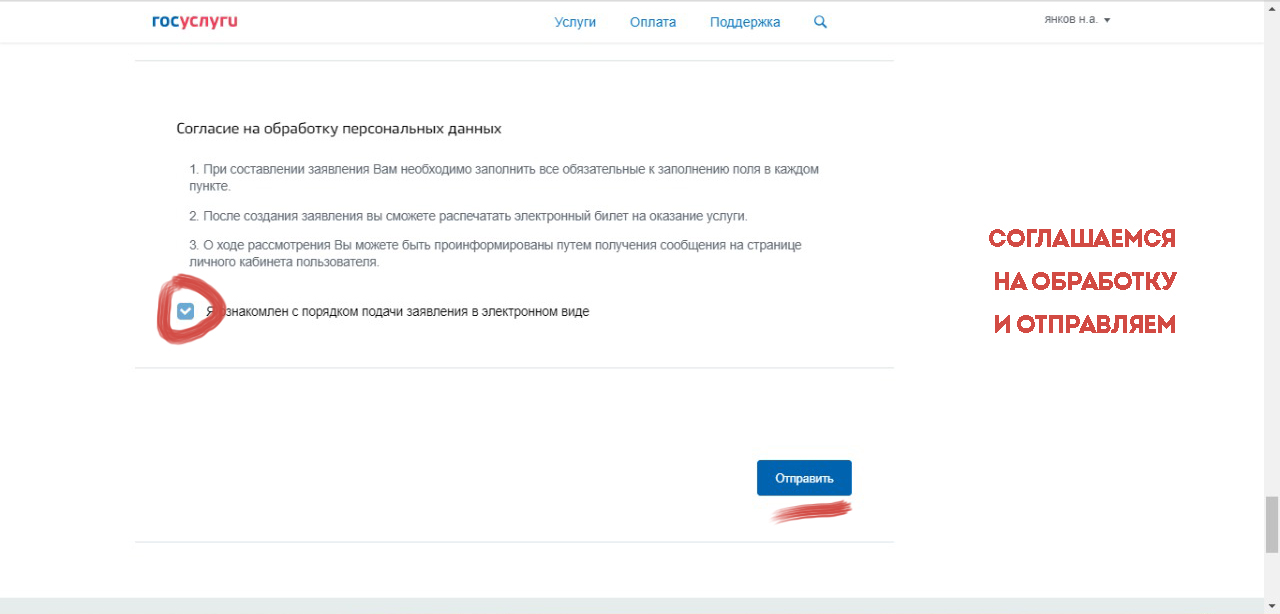
Task: Click the Госуслуги logo
Action: (194, 21)
